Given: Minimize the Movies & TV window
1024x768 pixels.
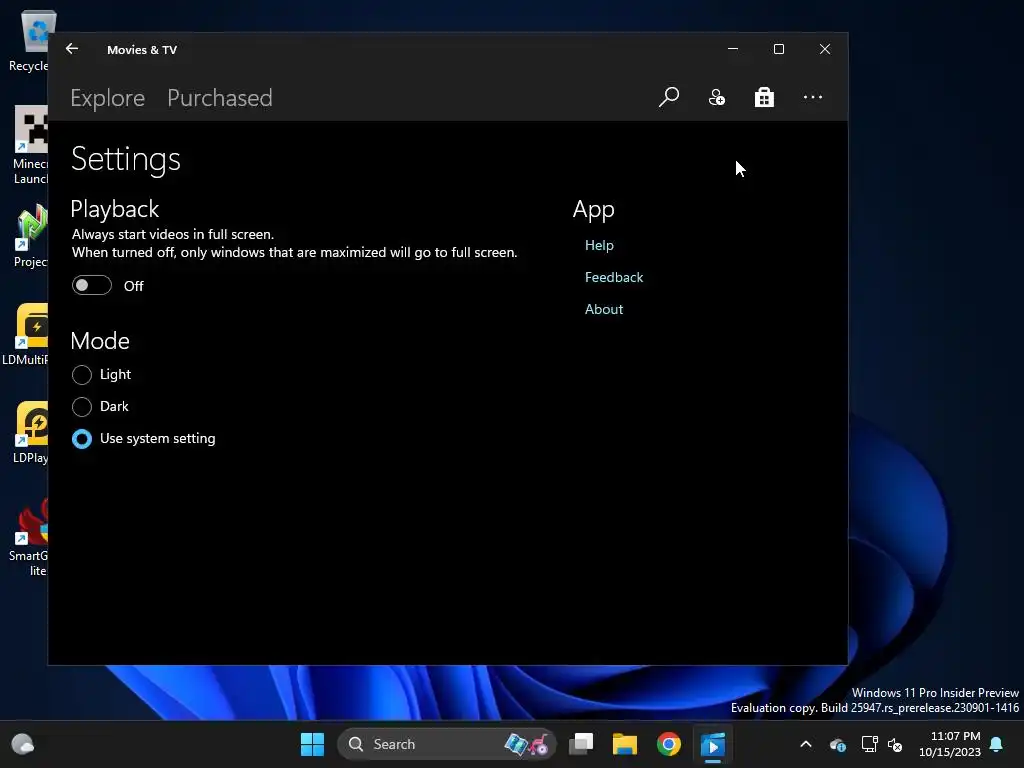Looking at the screenshot, I should 733,49.
